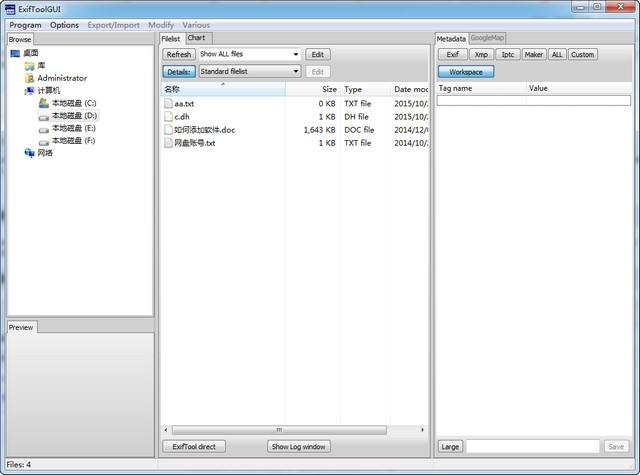Switch to the Chart tab

pos(196,38)
